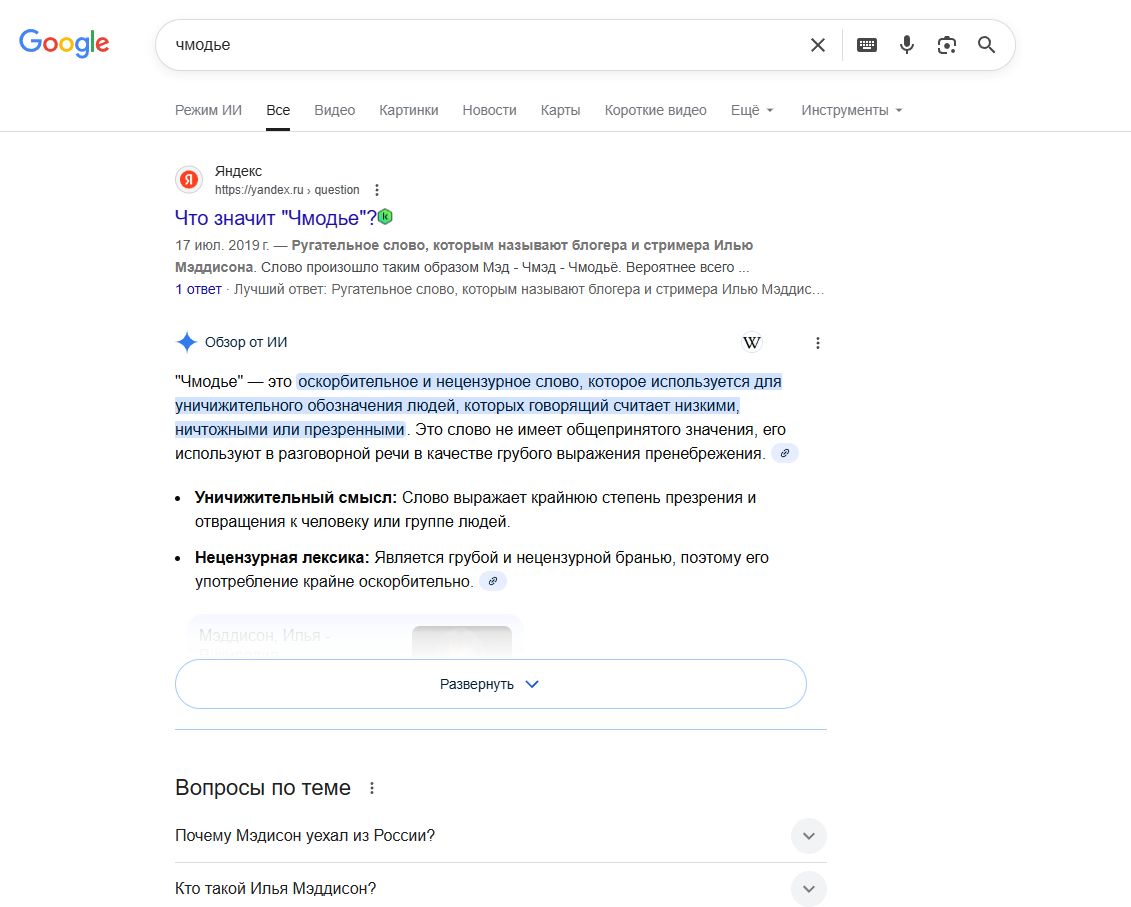This screenshot has height=907, width=1131.
Task: Click link chip after 'крайне оскорбительно'
Action: (493, 581)
